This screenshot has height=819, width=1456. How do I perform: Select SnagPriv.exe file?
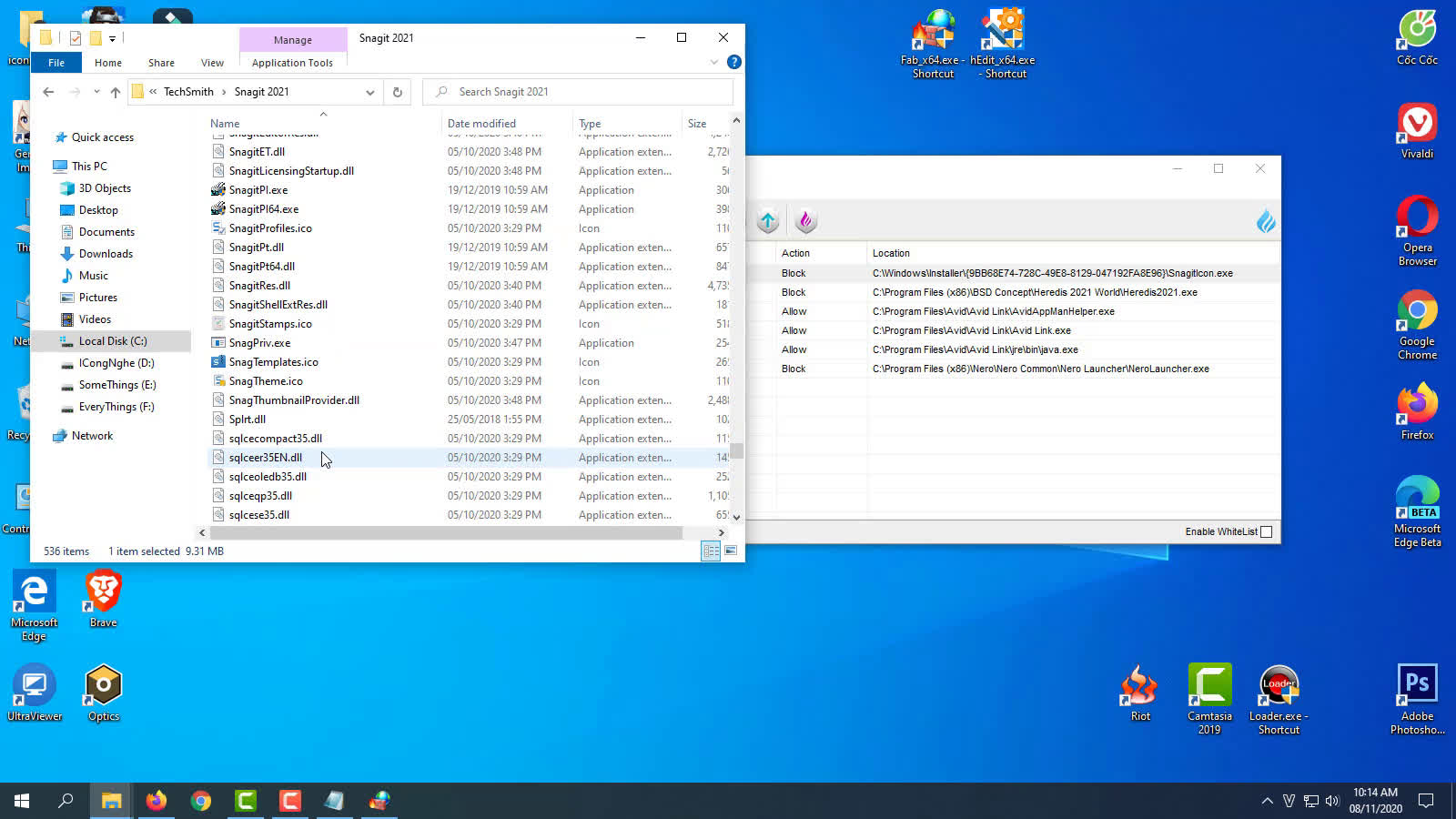[259, 343]
